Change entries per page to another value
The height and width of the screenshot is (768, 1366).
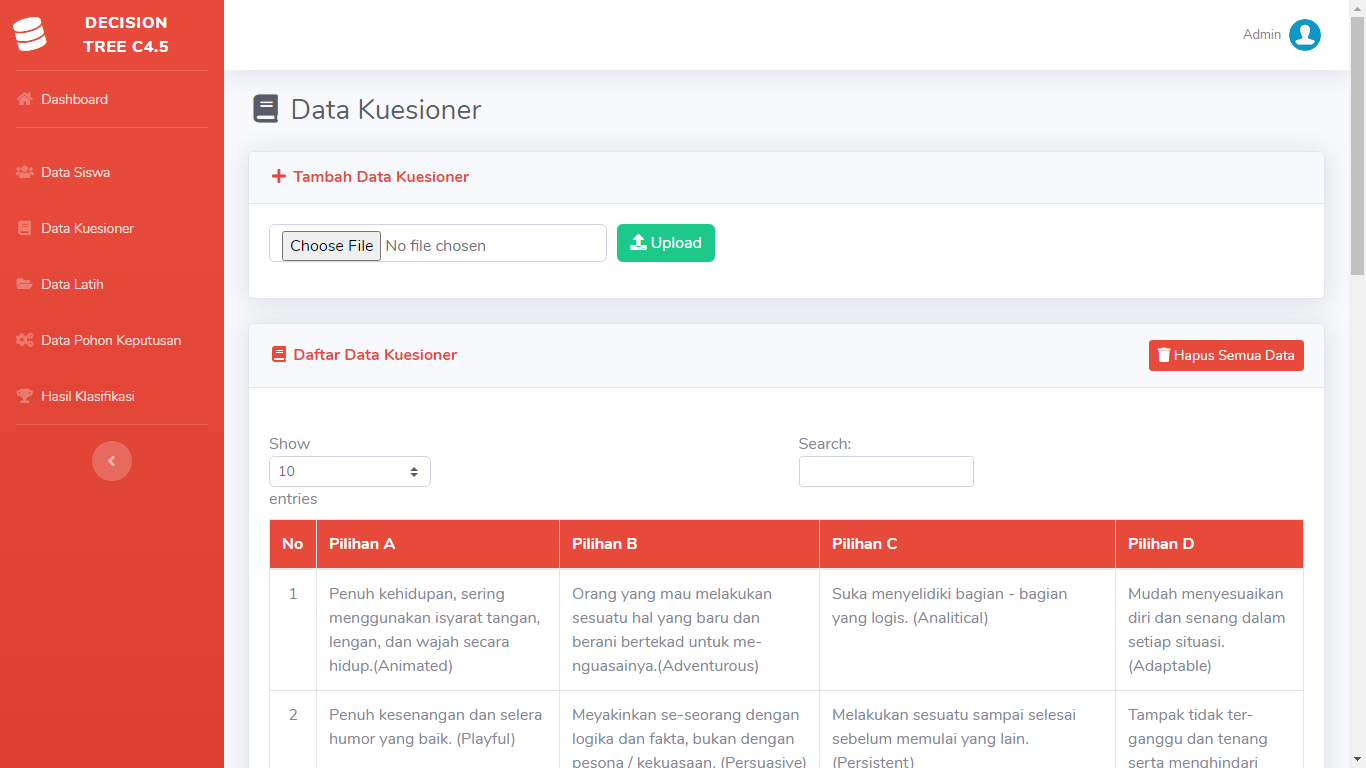click(x=349, y=471)
